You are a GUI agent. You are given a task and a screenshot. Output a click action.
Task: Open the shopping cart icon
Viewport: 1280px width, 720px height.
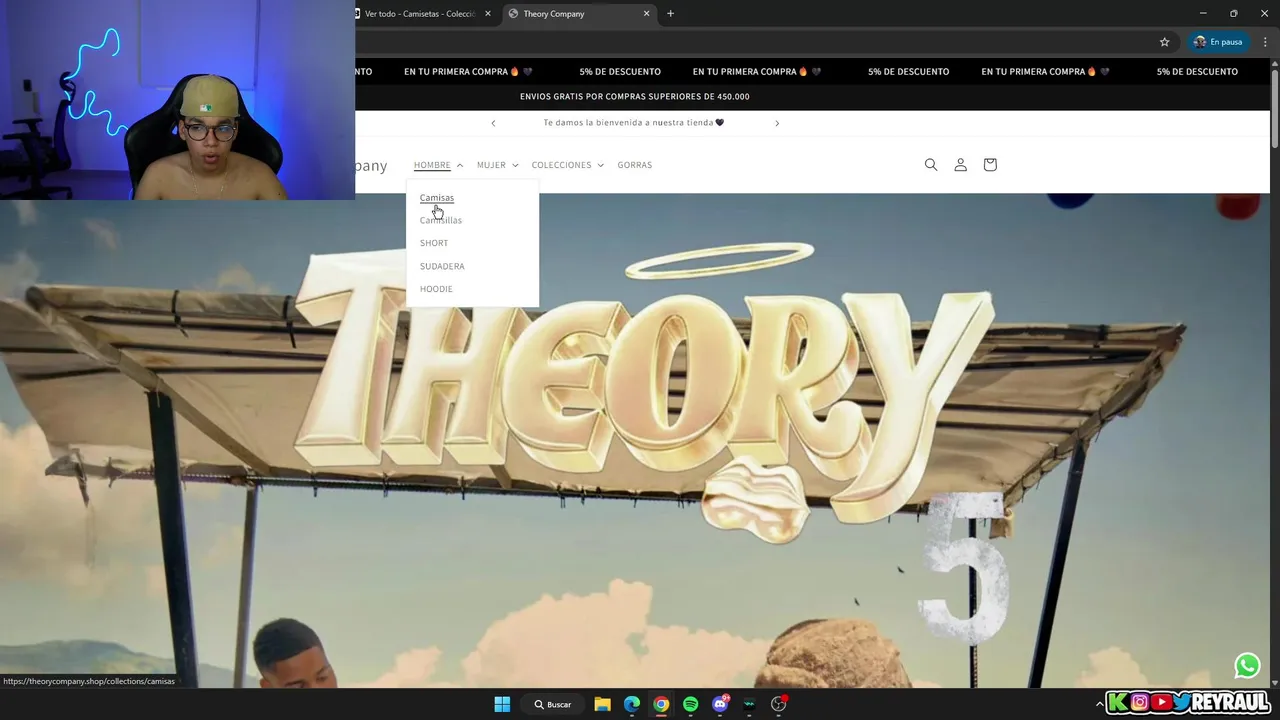click(990, 165)
